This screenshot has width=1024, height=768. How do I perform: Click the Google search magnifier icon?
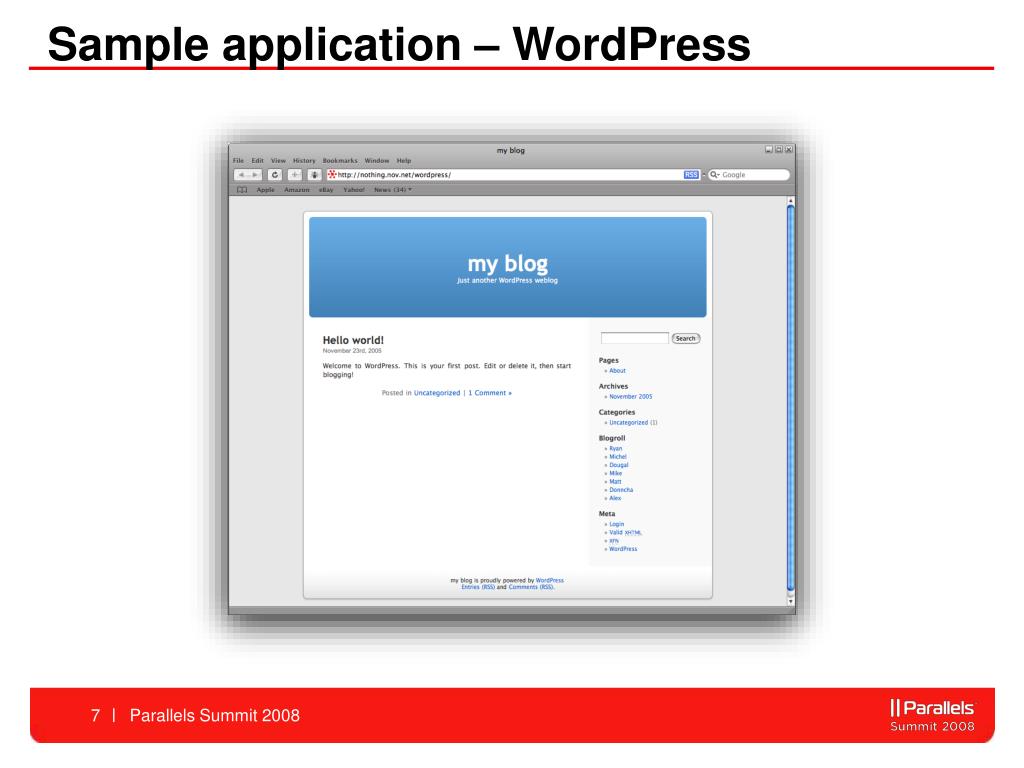[714, 175]
